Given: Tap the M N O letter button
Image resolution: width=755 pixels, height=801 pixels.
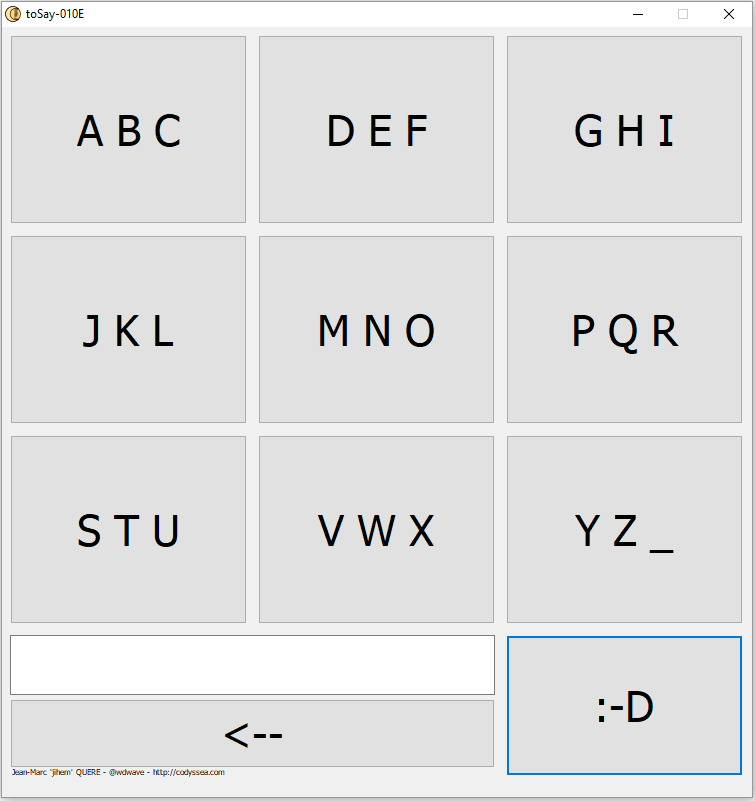Looking at the screenshot, I should point(376,329).
